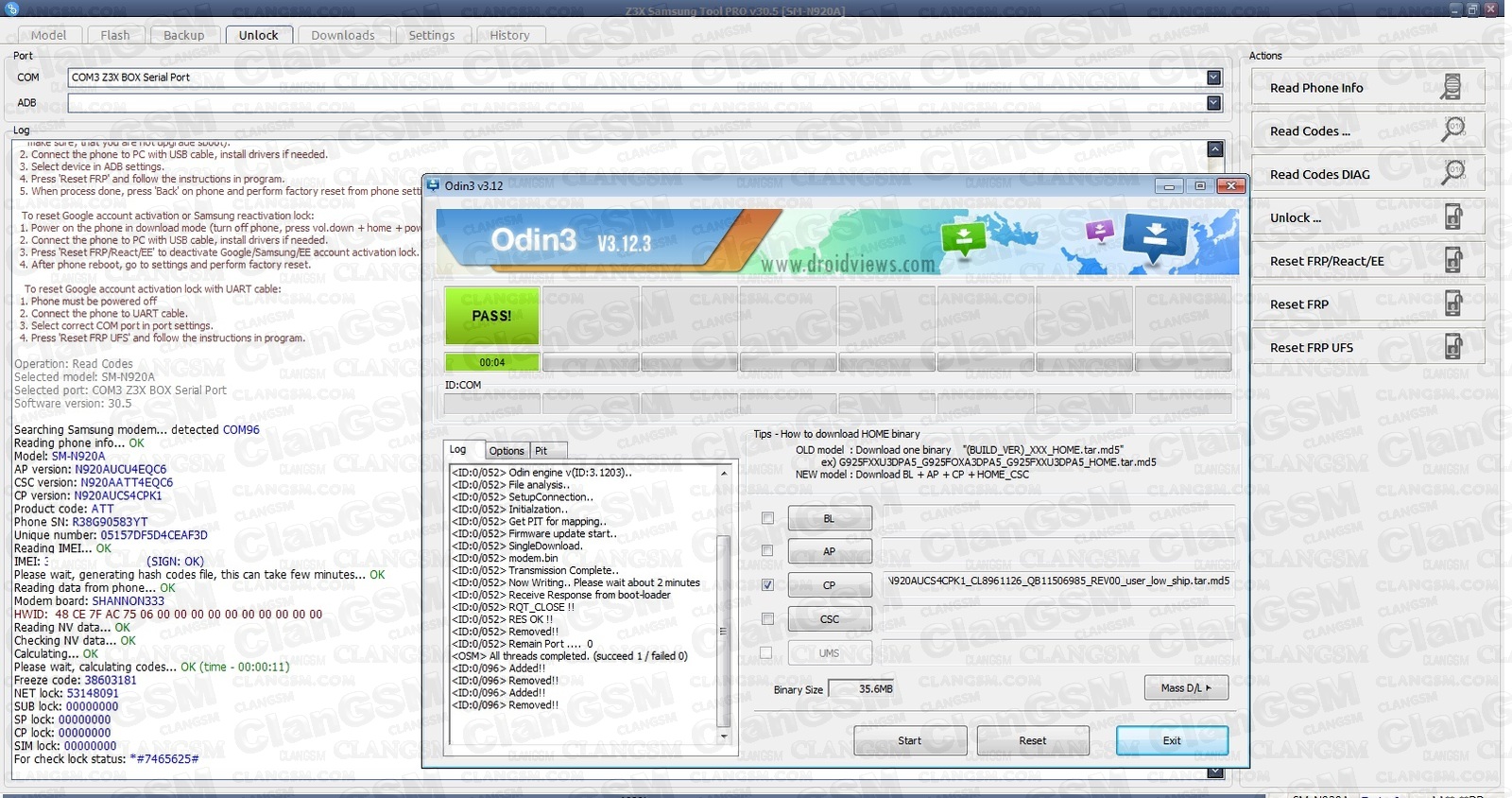This screenshot has width=1512, height=798.
Task: Click the Reset FRP UFS button label
Action: 1312,348
